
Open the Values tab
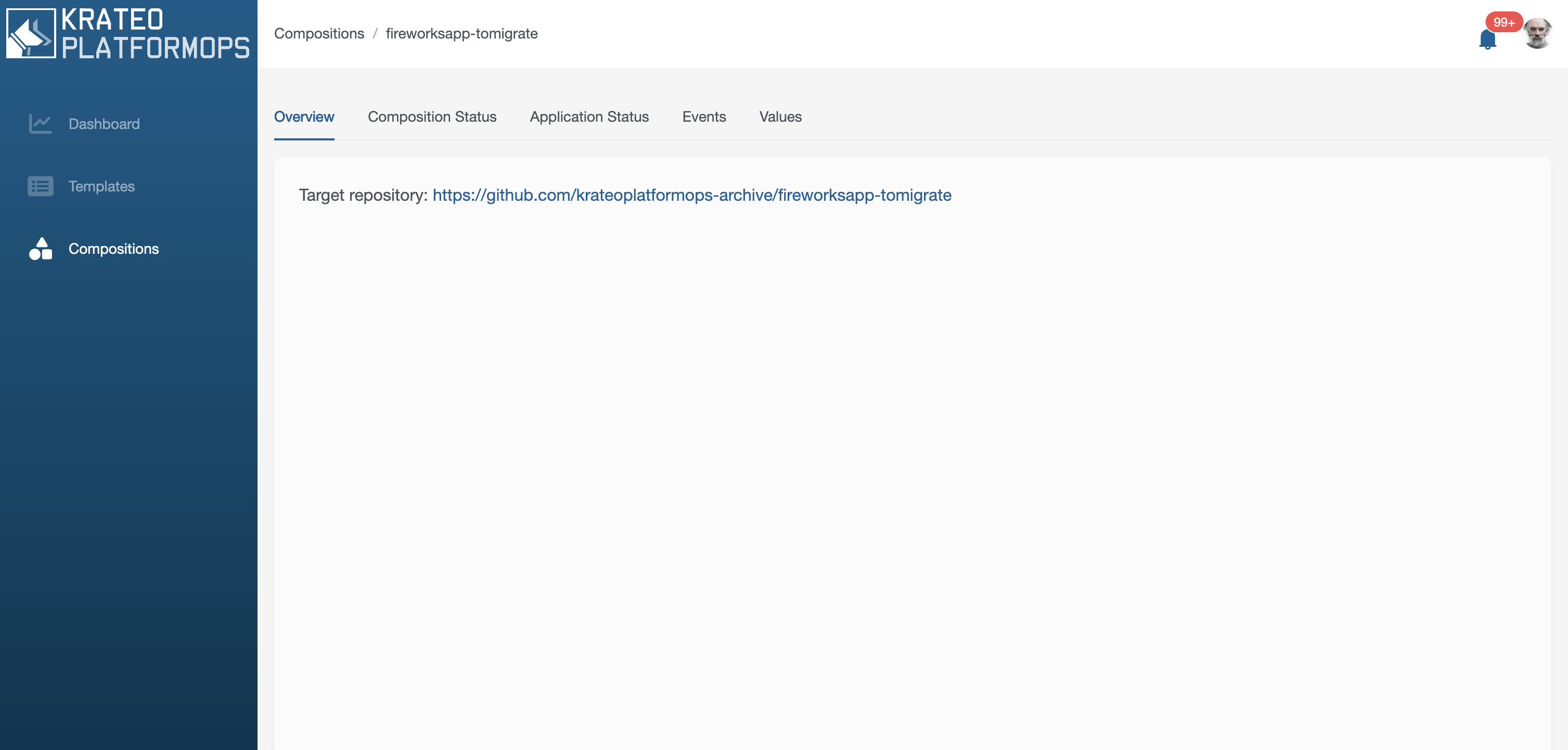pyautogui.click(x=780, y=117)
